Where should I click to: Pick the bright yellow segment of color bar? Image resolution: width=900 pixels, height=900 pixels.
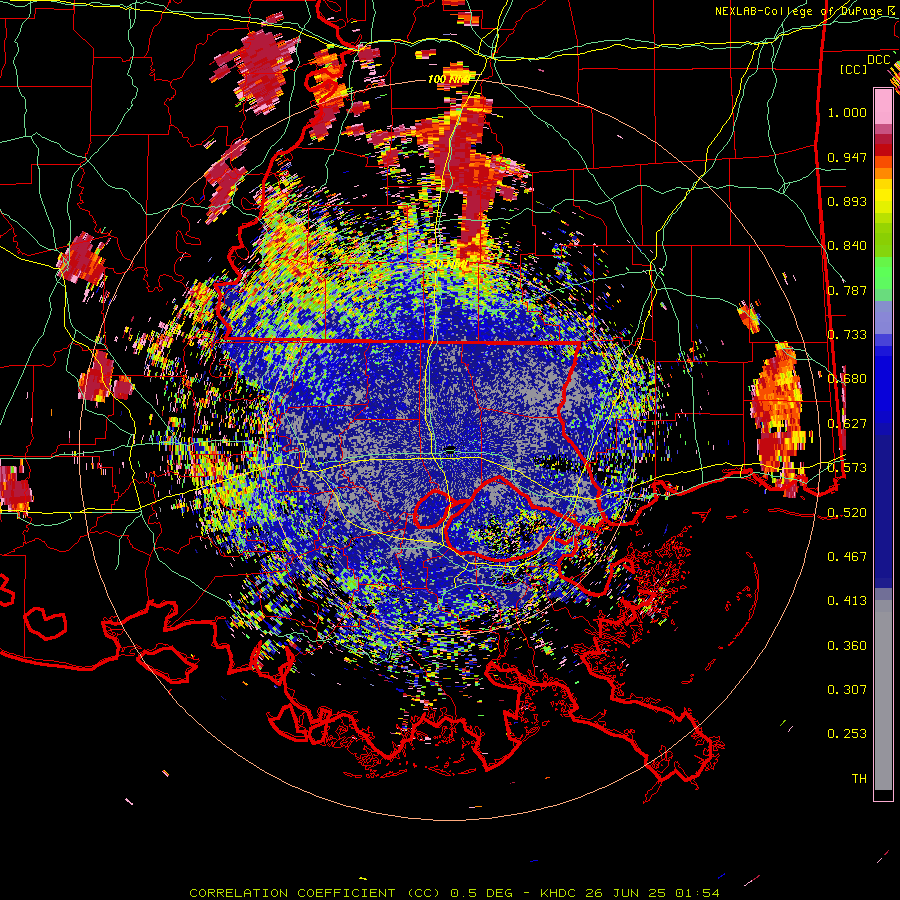pos(883,197)
